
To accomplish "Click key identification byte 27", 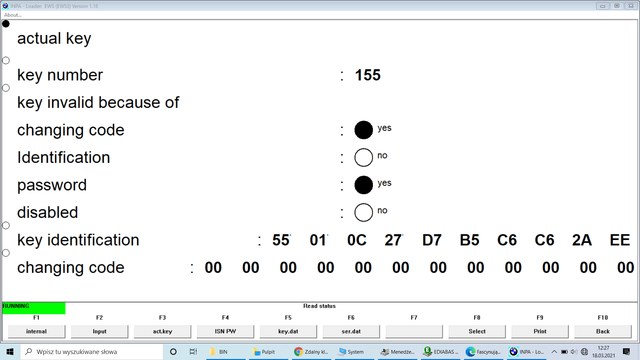I will [393, 240].
